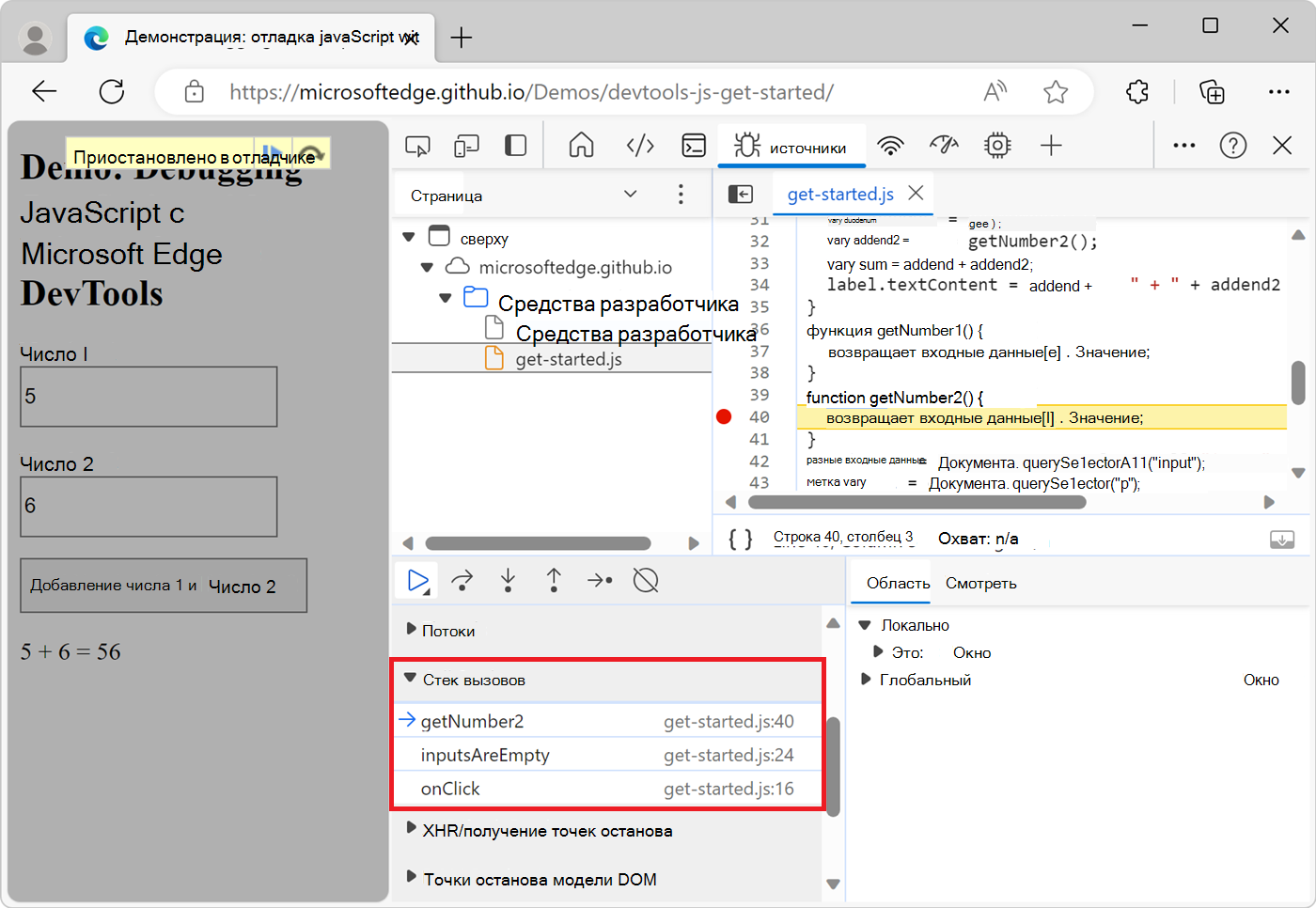Toggle the breakpoint on line 40
Image resolution: width=1316 pixels, height=908 pixels.
(x=724, y=416)
